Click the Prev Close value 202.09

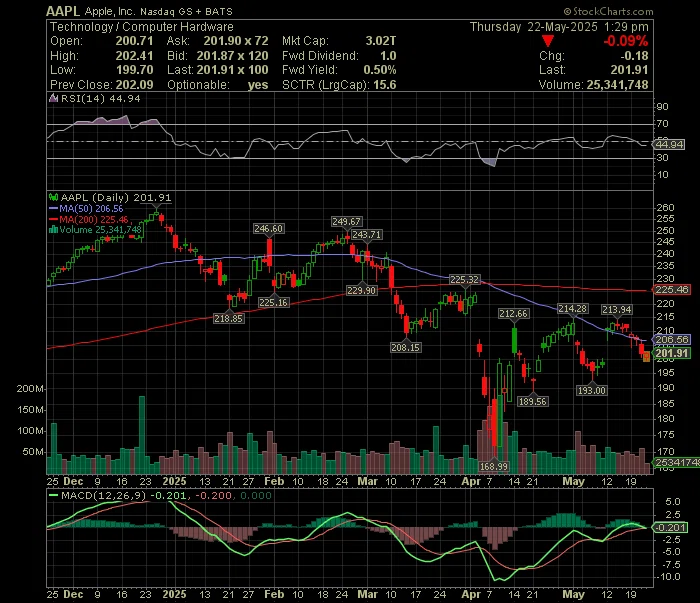134,85
